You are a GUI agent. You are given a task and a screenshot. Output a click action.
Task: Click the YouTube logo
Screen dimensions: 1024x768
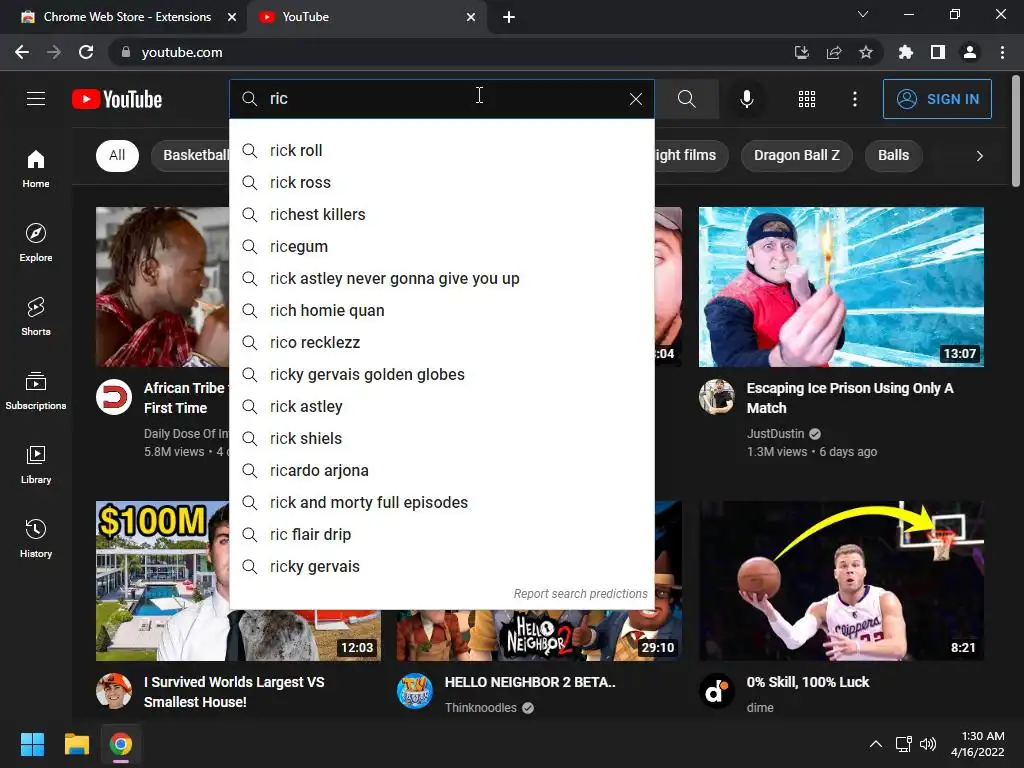[x=117, y=99]
